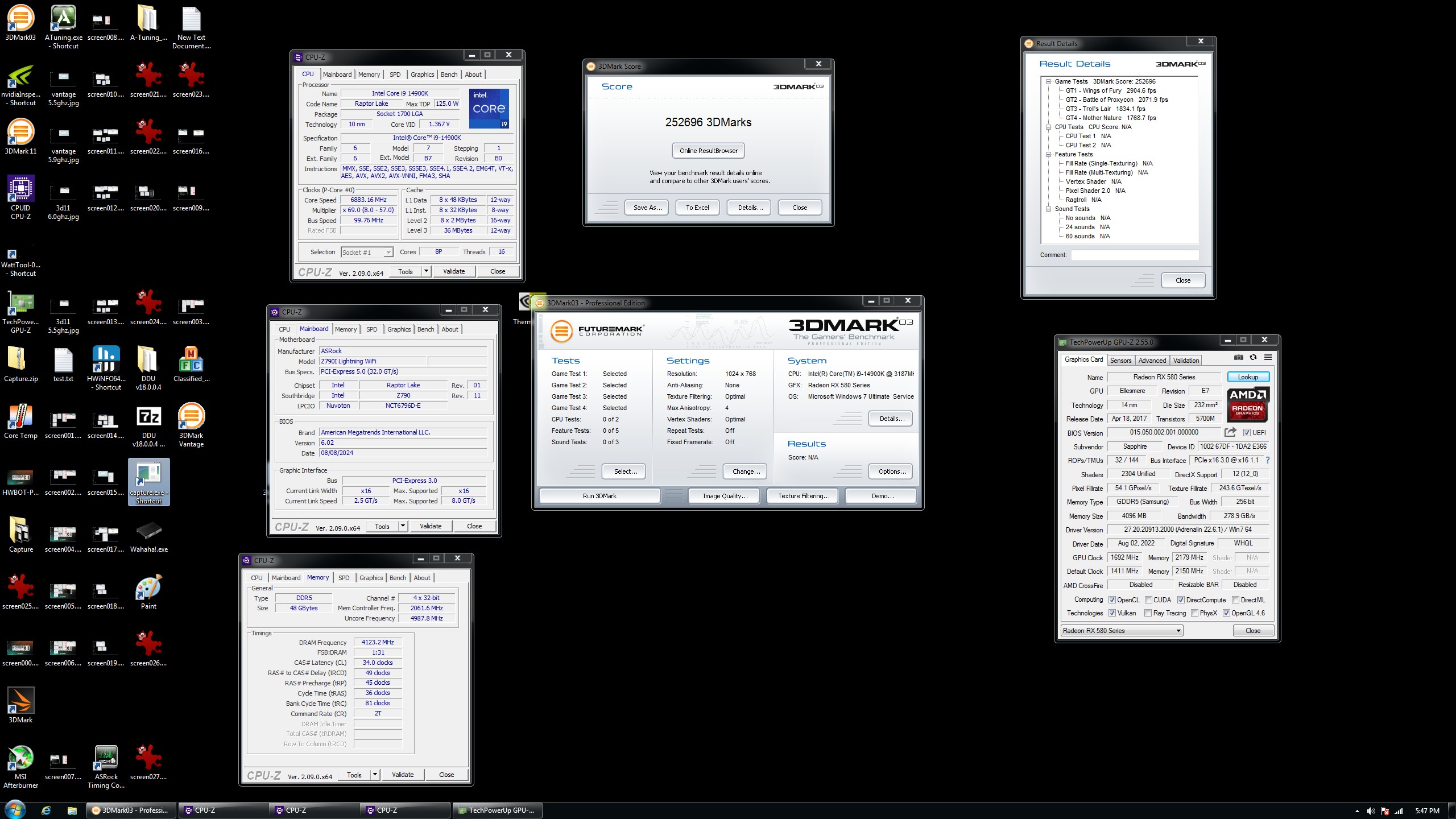Open the Socket #1 selection dropdown

coord(366,252)
